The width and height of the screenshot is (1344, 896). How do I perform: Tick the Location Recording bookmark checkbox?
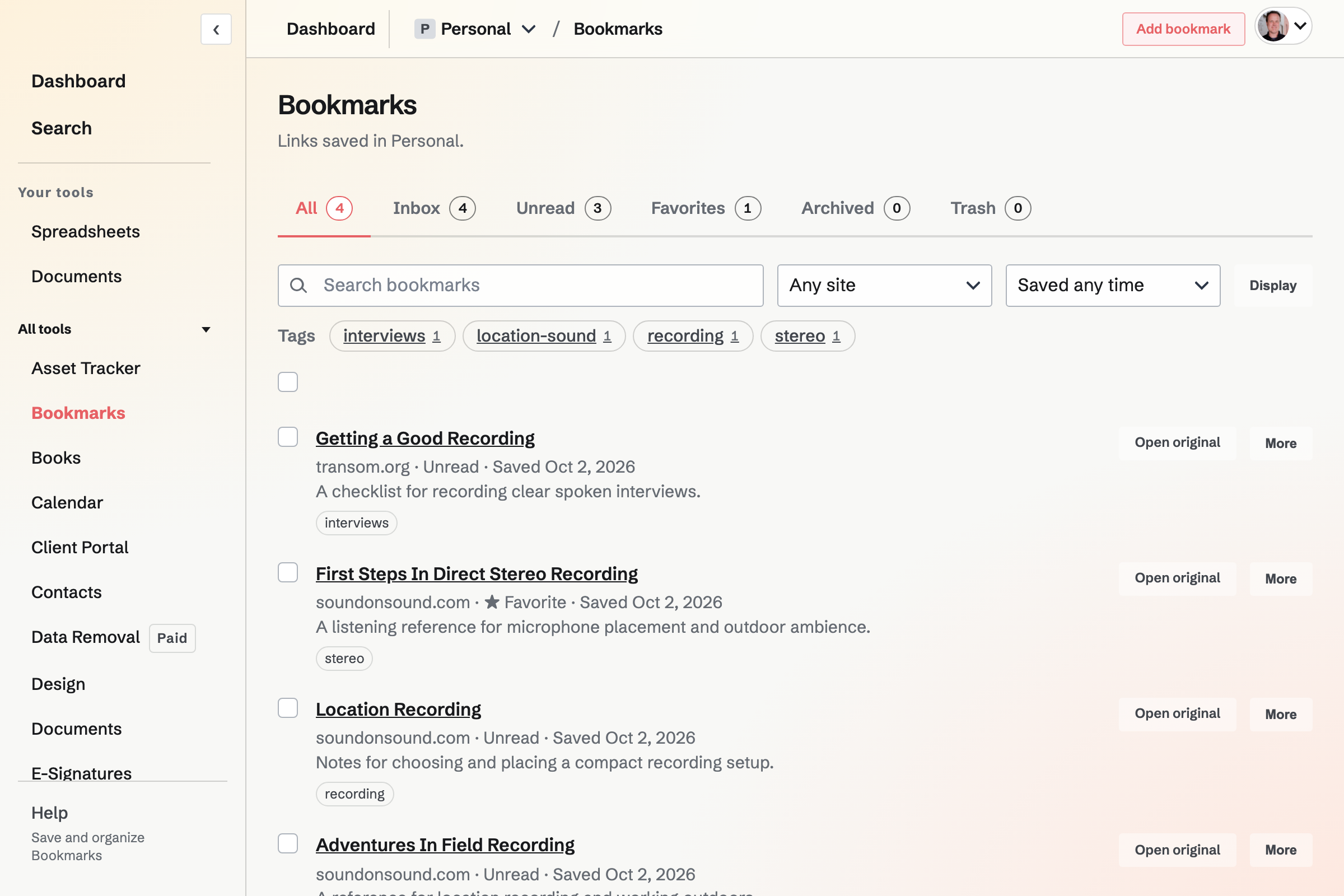point(288,708)
